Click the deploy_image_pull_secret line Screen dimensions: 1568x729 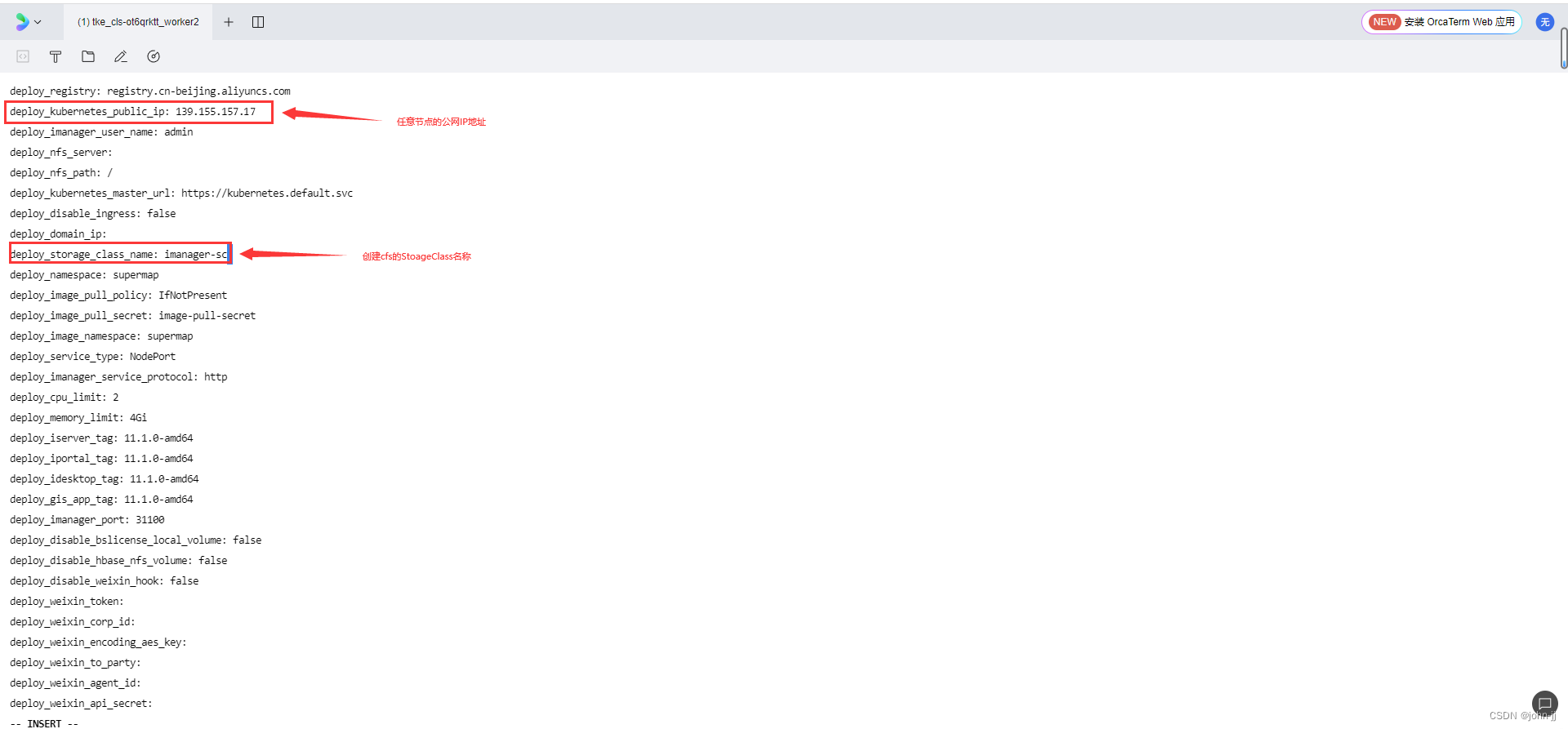133,315
